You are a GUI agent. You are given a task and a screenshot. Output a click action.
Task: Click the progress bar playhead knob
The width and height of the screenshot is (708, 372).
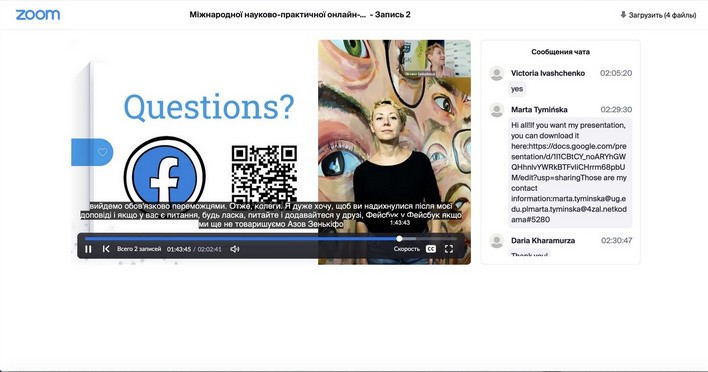399,238
